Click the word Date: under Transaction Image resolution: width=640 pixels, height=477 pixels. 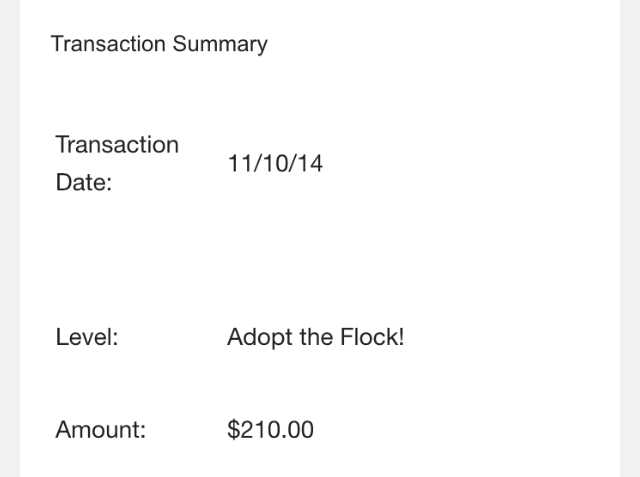click(x=84, y=182)
